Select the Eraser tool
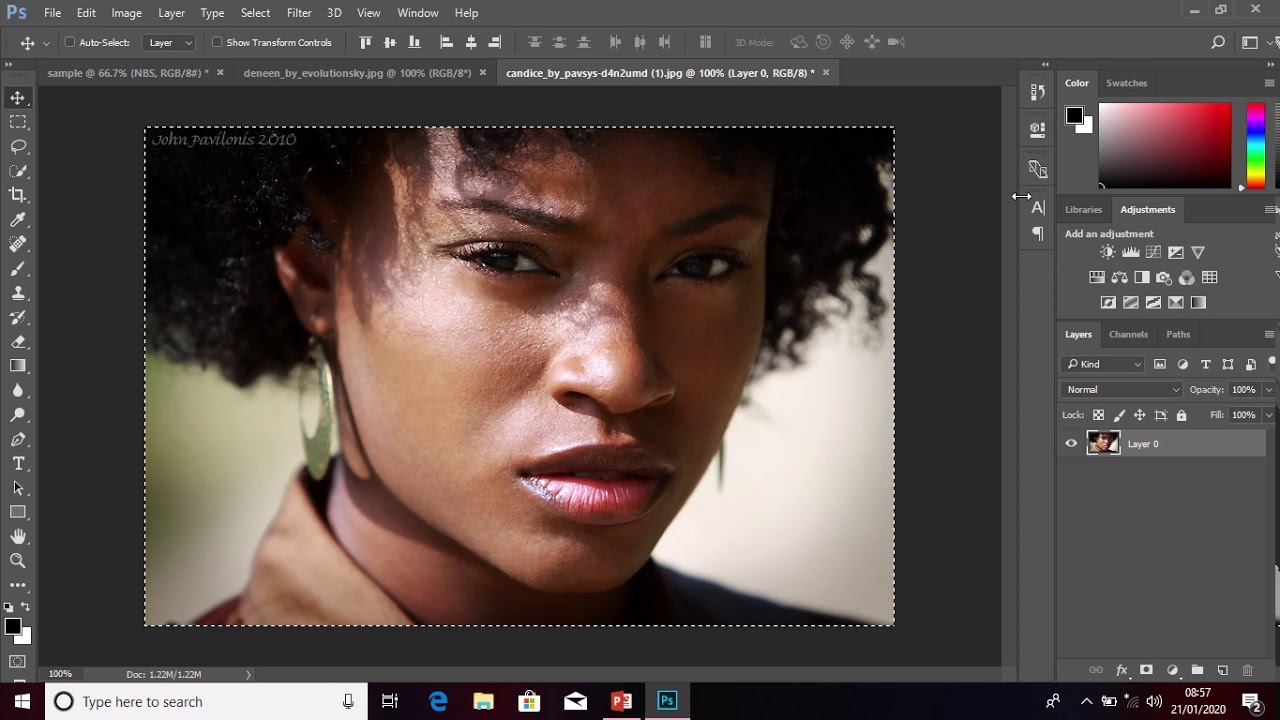The height and width of the screenshot is (720, 1280). click(x=18, y=342)
